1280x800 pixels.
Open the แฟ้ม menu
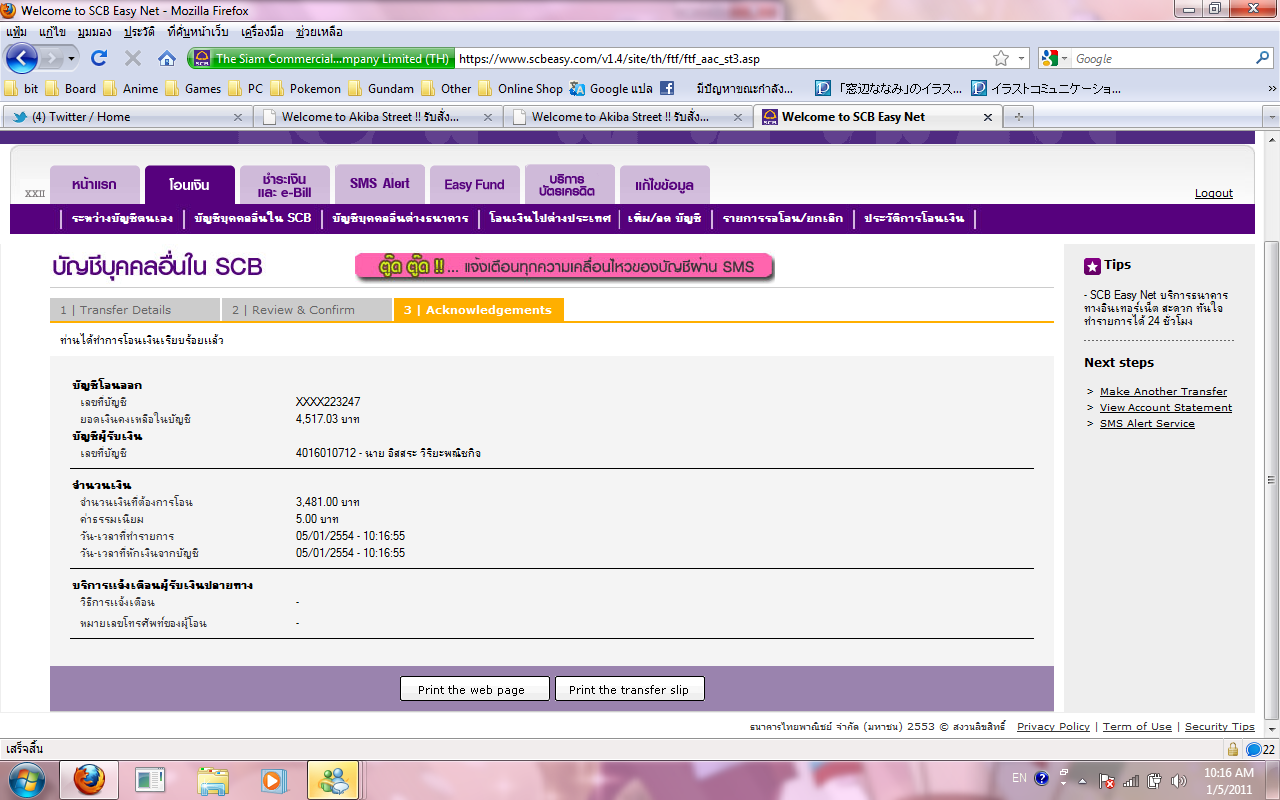click(17, 31)
